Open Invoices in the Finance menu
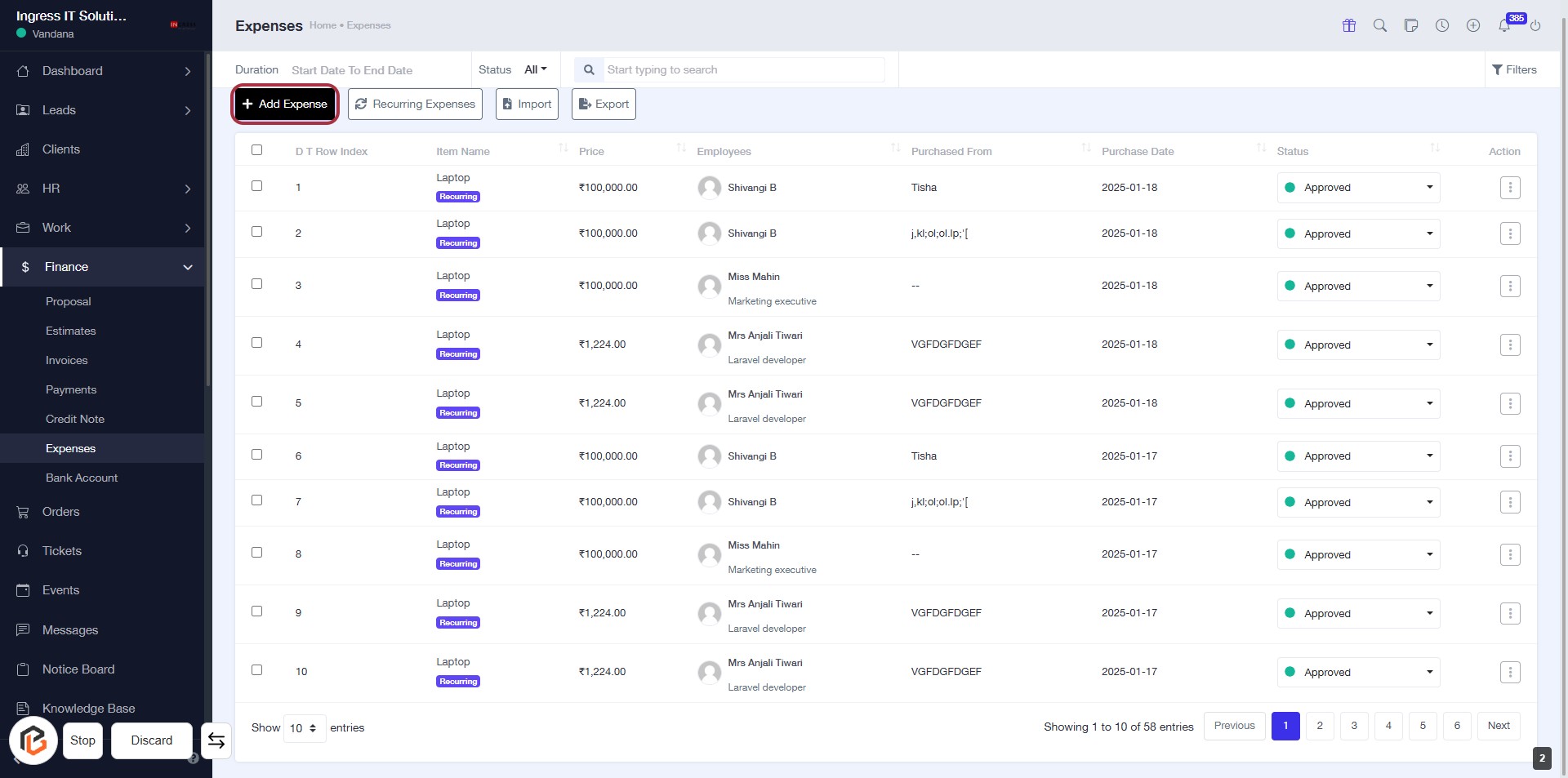This screenshot has height=778, width=1568. pyautogui.click(x=66, y=360)
